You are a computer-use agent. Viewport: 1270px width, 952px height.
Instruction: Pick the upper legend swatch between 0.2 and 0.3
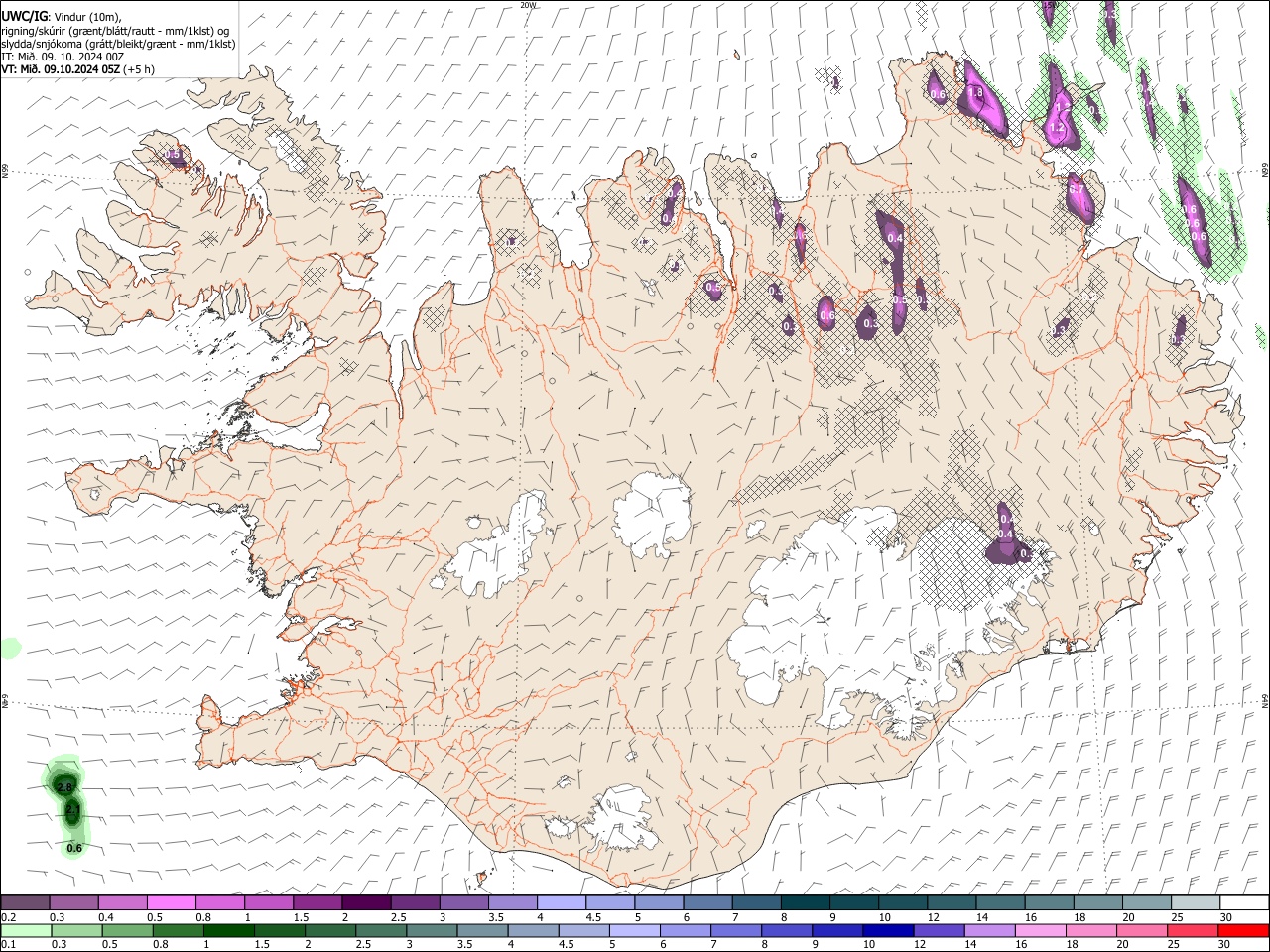tap(25, 901)
